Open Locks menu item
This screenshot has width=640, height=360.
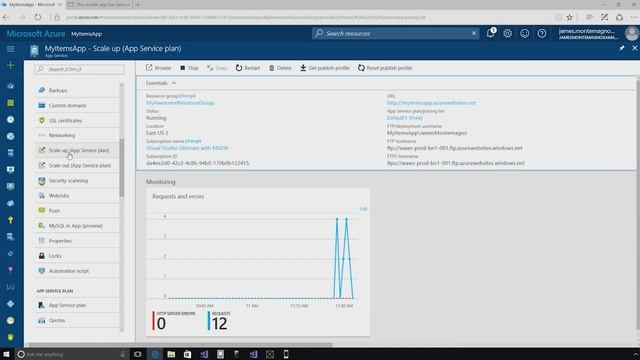tap(78, 256)
